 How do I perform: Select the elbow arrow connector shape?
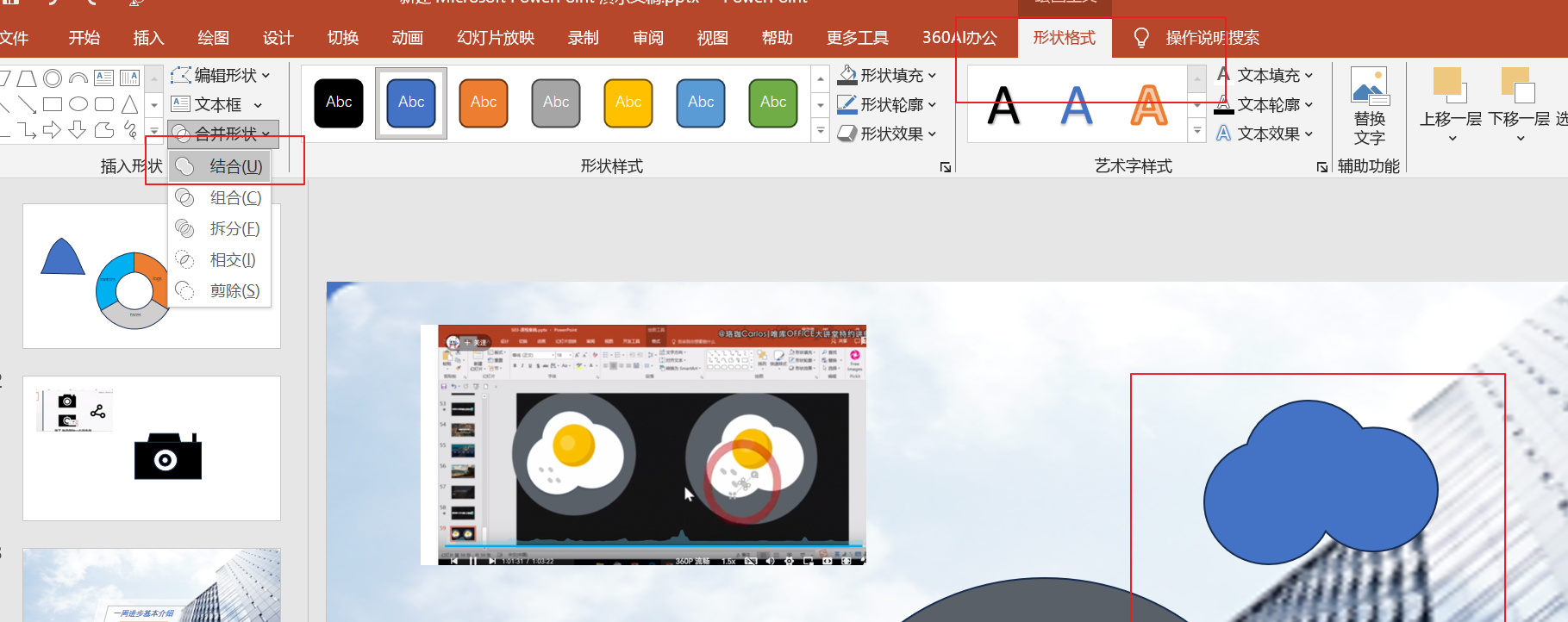[x=27, y=130]
